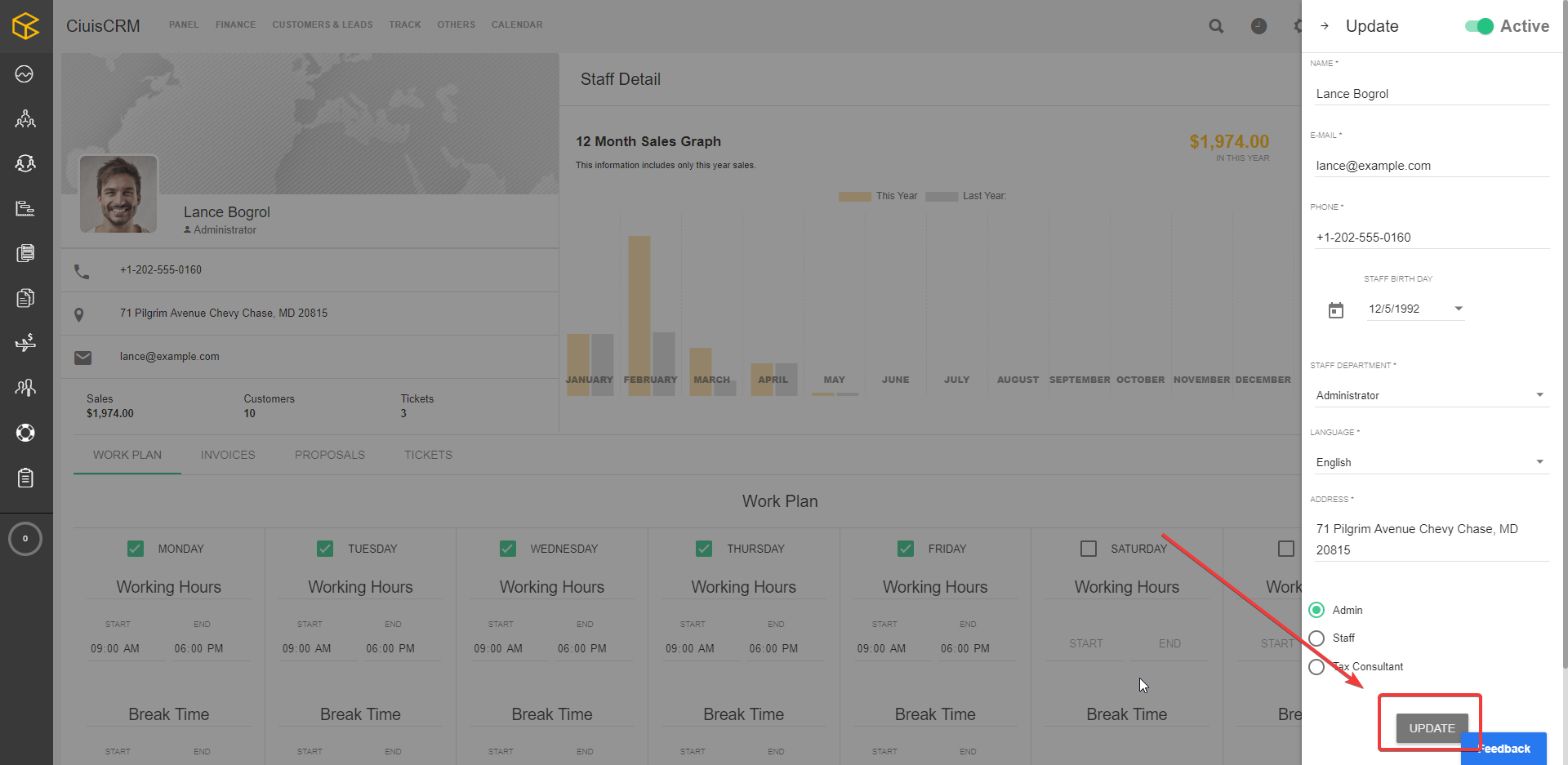Click the search magnifier in the top bar

point(1216,26)
